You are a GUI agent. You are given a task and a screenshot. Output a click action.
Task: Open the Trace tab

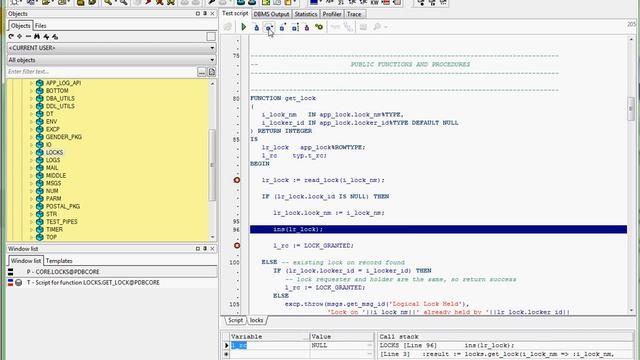click(x=354, y=14)
